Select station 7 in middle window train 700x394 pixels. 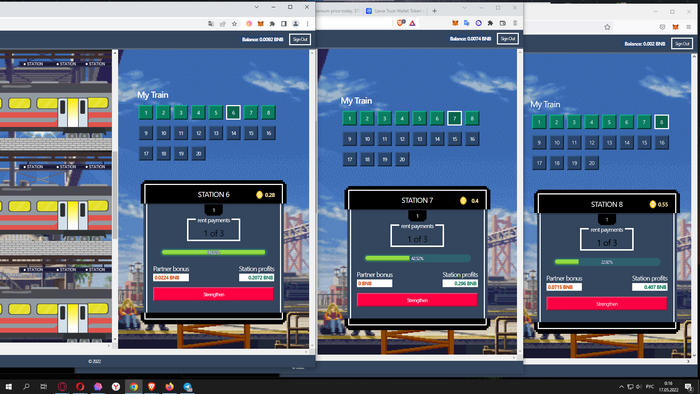(454, 118)
